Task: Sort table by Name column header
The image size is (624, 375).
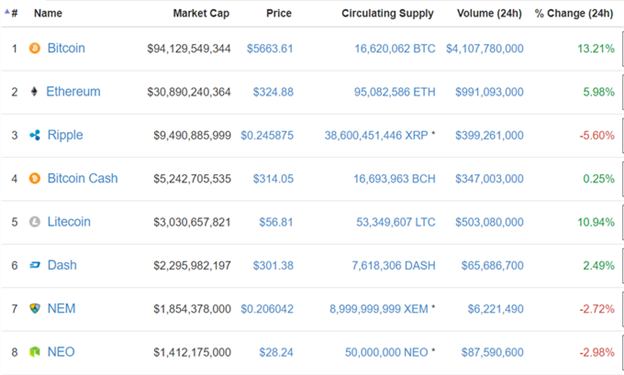Action: pos(48,14)
